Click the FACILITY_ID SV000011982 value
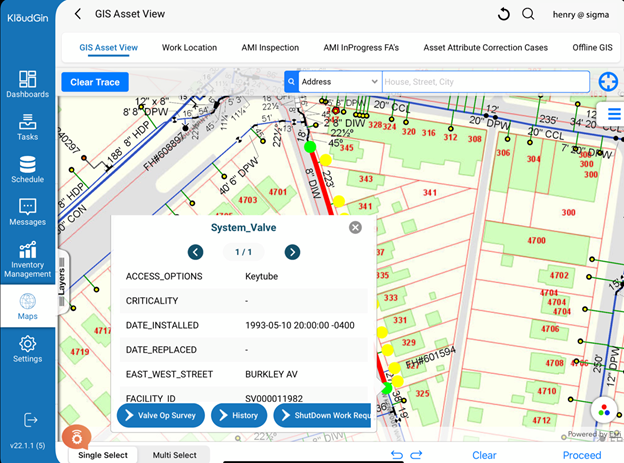Screen dimensions: 624x463 point(274,399)
